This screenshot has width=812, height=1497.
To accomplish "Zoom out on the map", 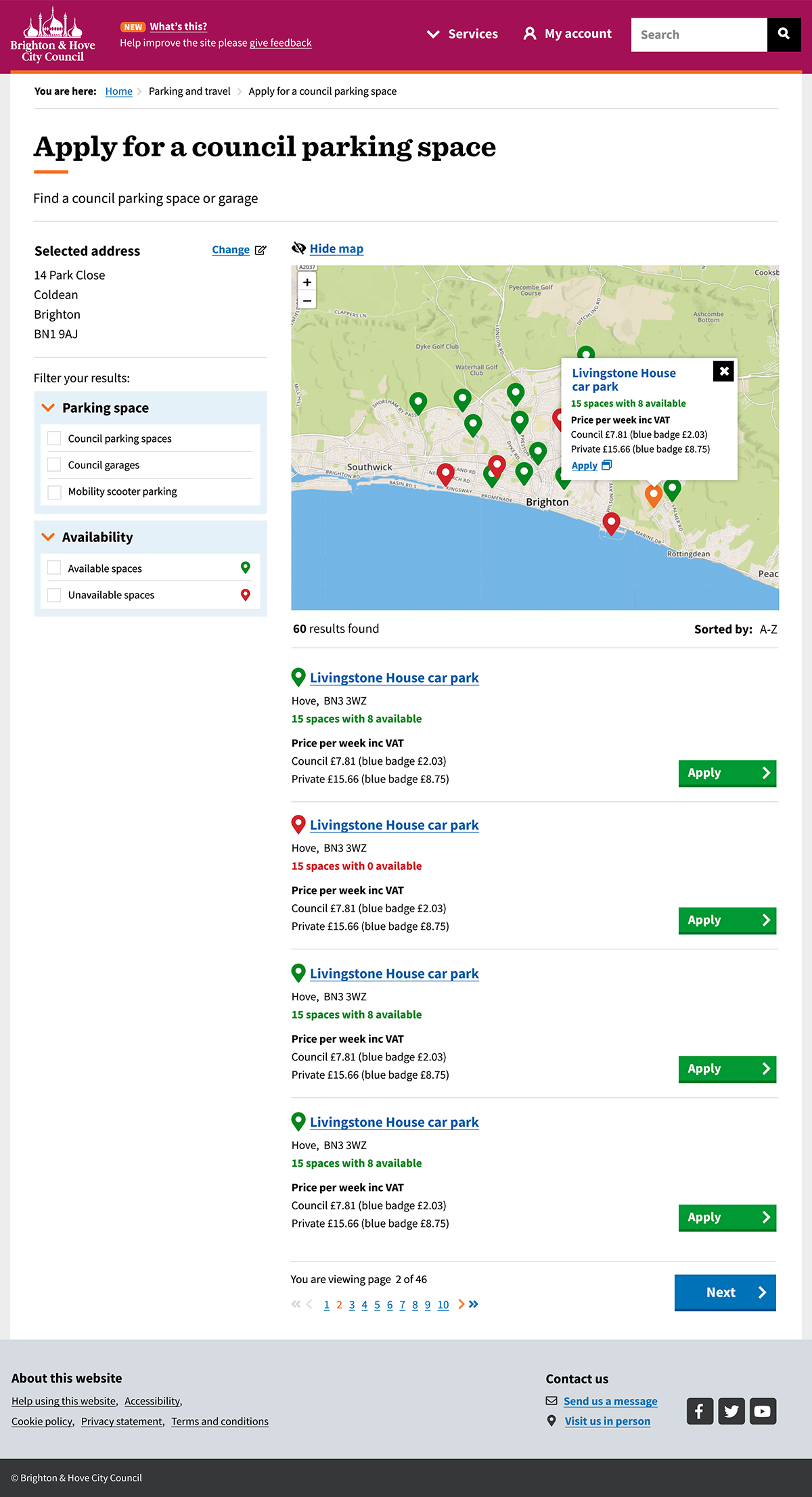I will pos(307,300).
